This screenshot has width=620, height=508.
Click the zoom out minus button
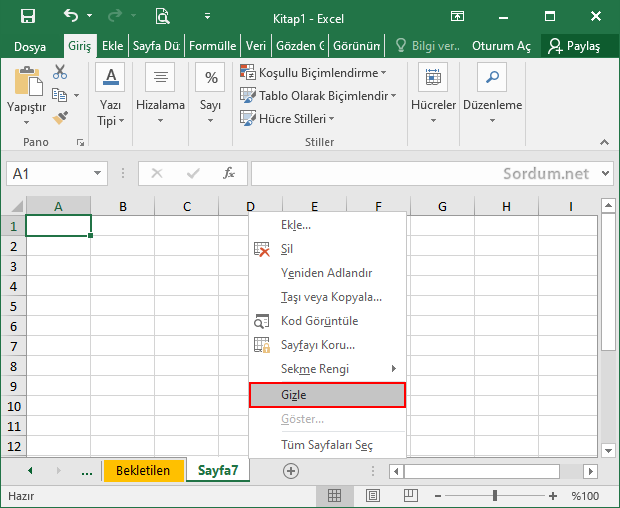pos(438,496)
